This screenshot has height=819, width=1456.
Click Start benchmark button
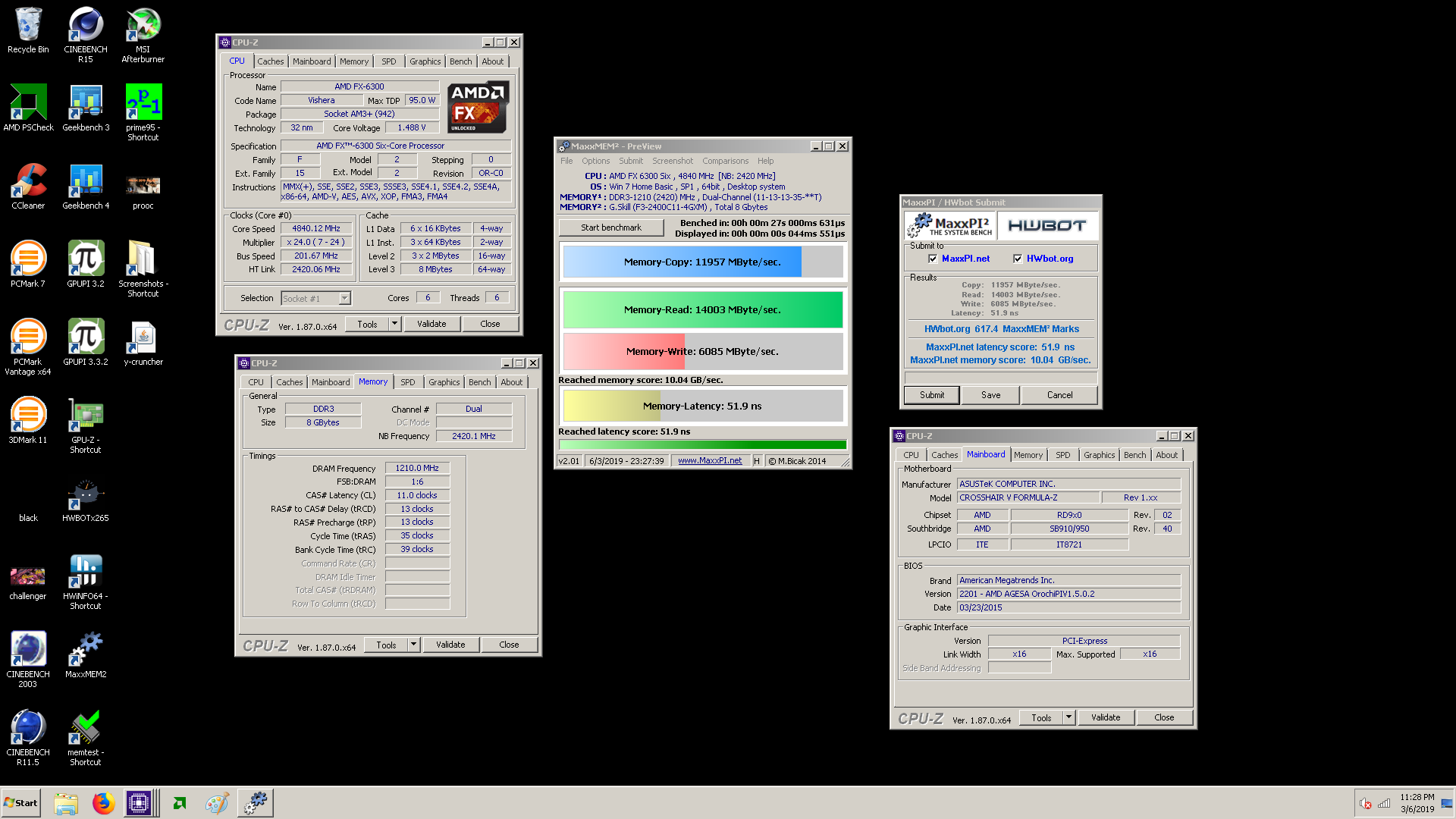click(x=611, y=227)
